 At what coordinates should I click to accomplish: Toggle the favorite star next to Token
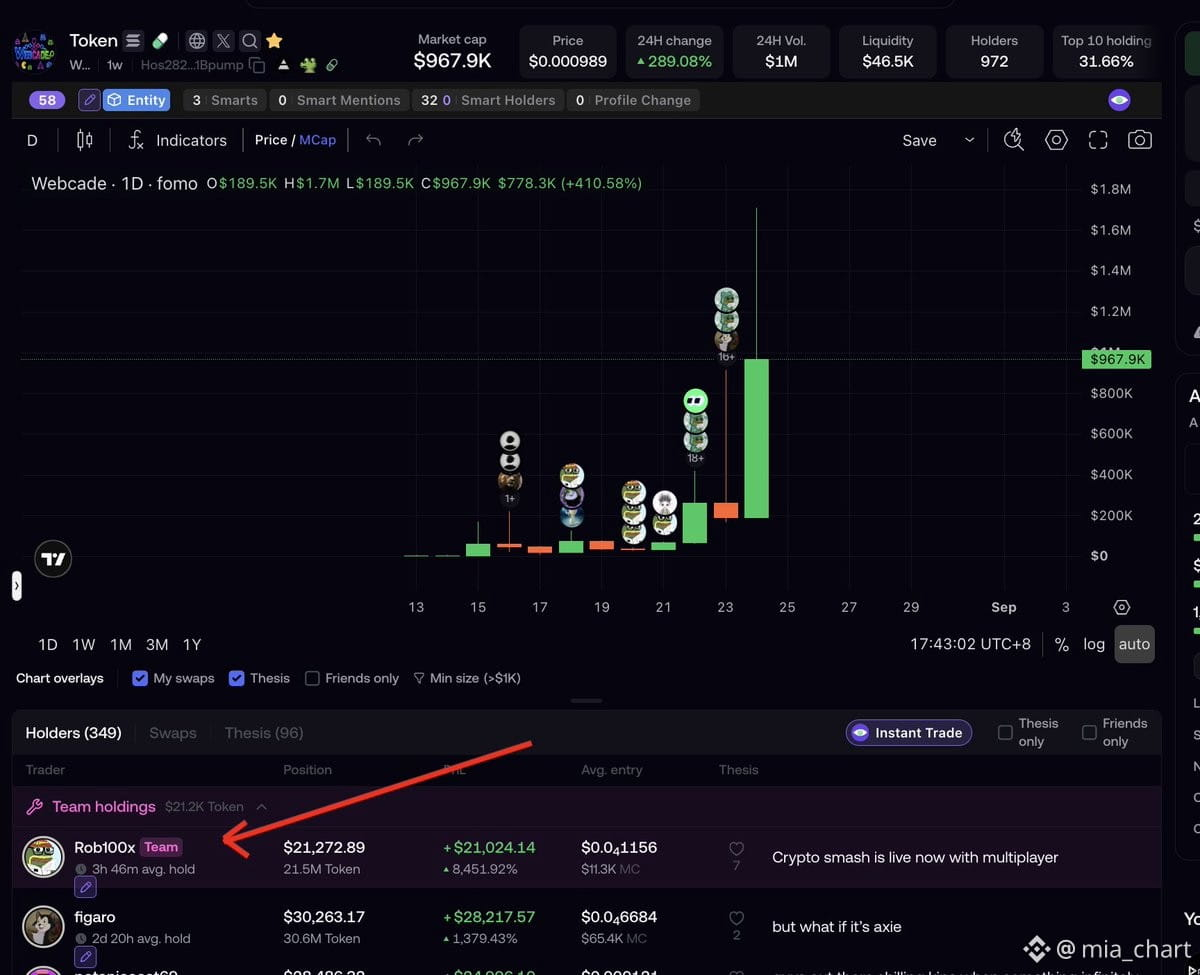274,41
